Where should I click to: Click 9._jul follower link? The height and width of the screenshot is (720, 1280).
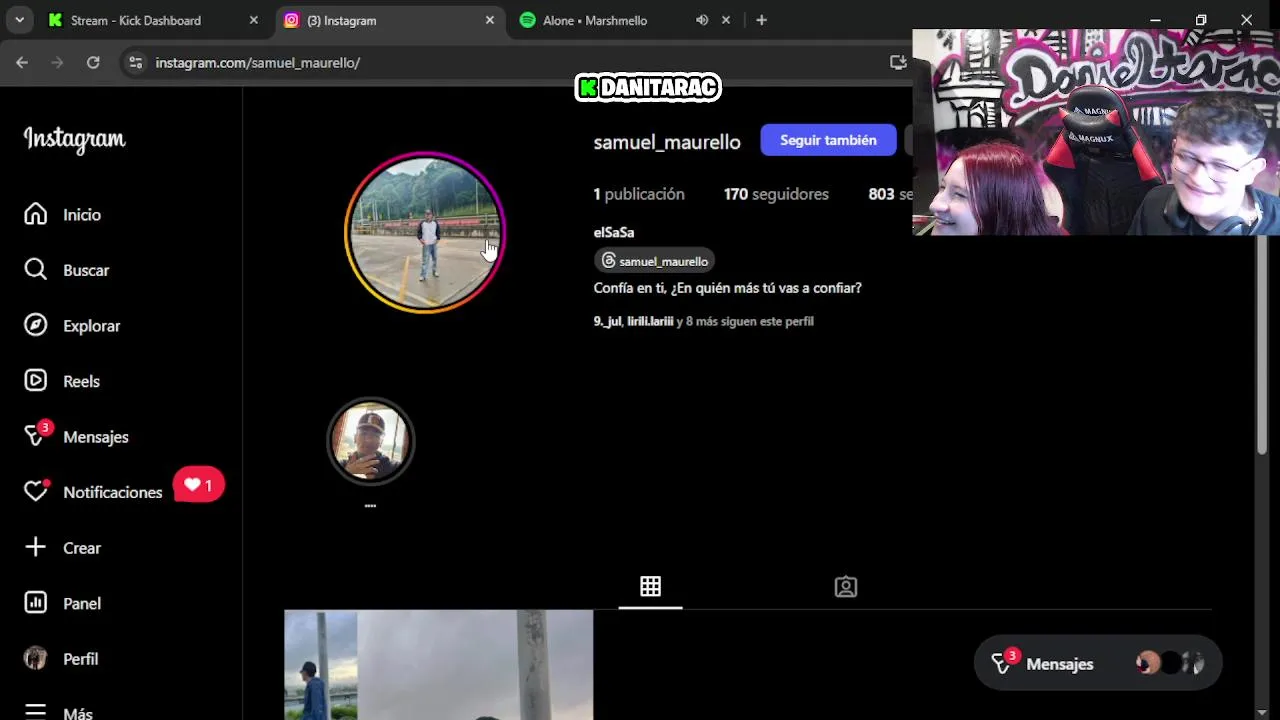[607, 321]
